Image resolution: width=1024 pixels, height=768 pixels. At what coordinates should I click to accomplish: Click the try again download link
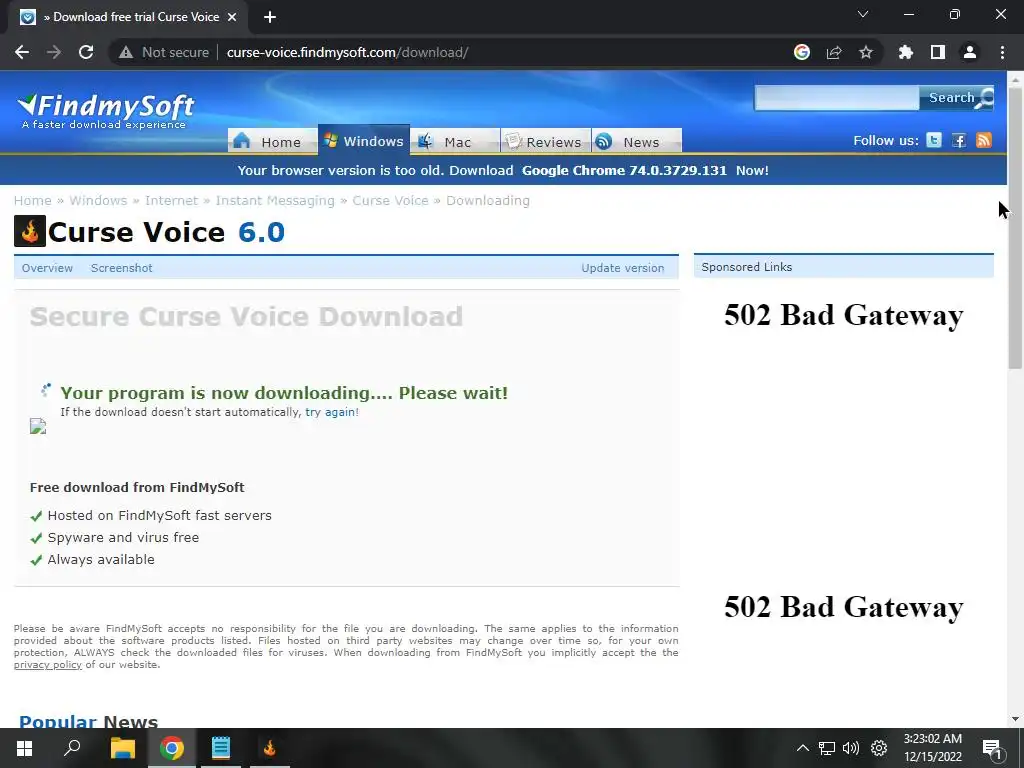(330, 412)
